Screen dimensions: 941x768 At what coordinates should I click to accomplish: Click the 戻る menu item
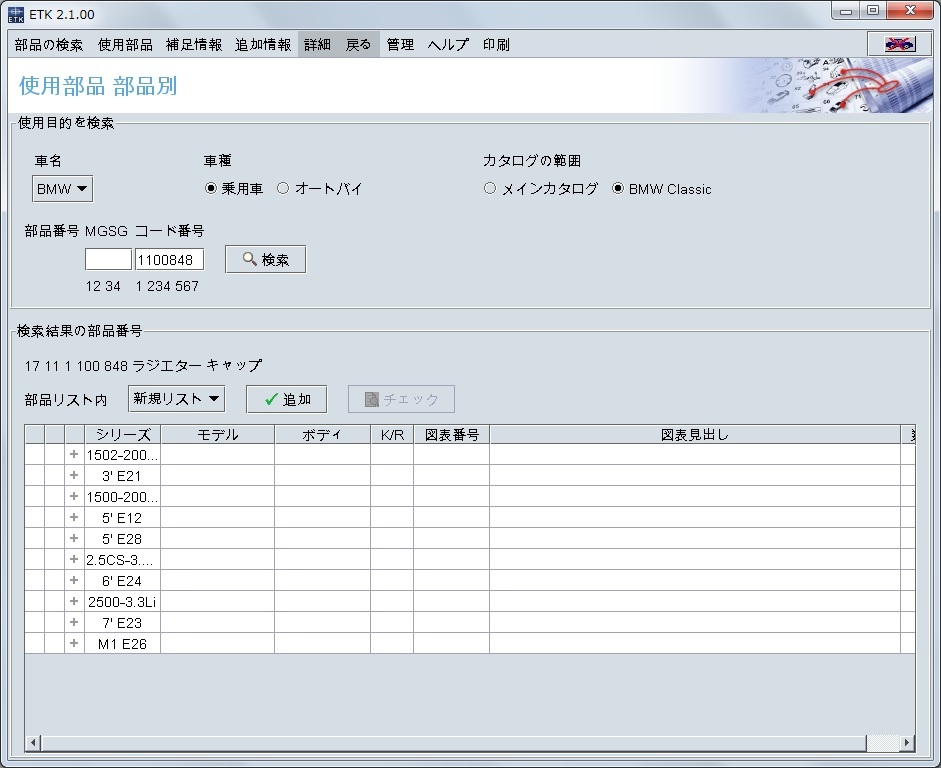click(358, 44)
